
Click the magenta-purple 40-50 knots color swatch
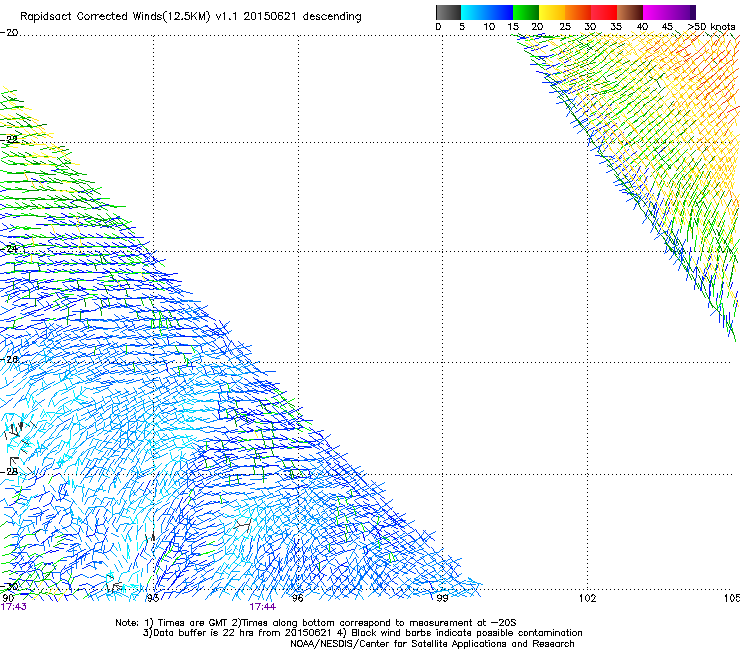point(669,12)
